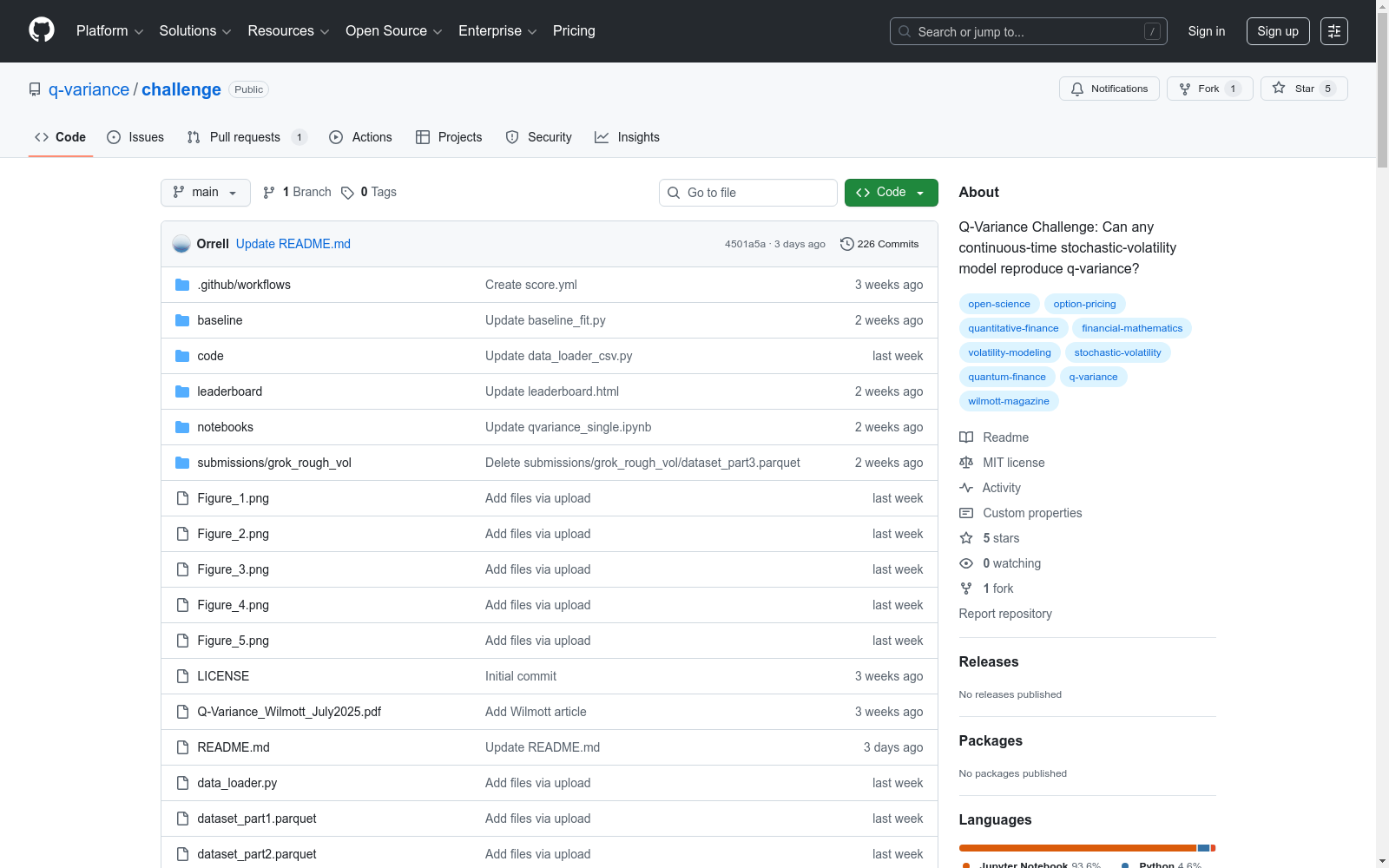Click the languages color bar
Screen dimensions: 1389x868
pyautogui.click(x=1087, y=848)
